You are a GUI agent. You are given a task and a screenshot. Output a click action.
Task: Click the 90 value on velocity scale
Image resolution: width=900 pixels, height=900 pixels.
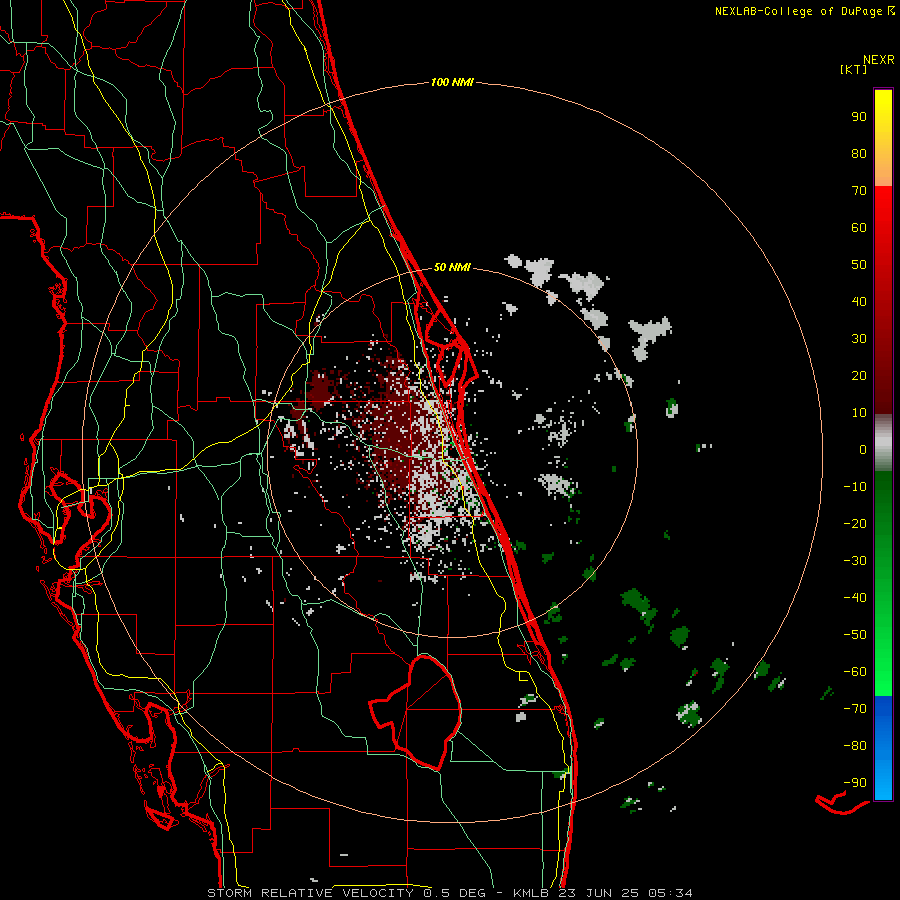point(859,117)
